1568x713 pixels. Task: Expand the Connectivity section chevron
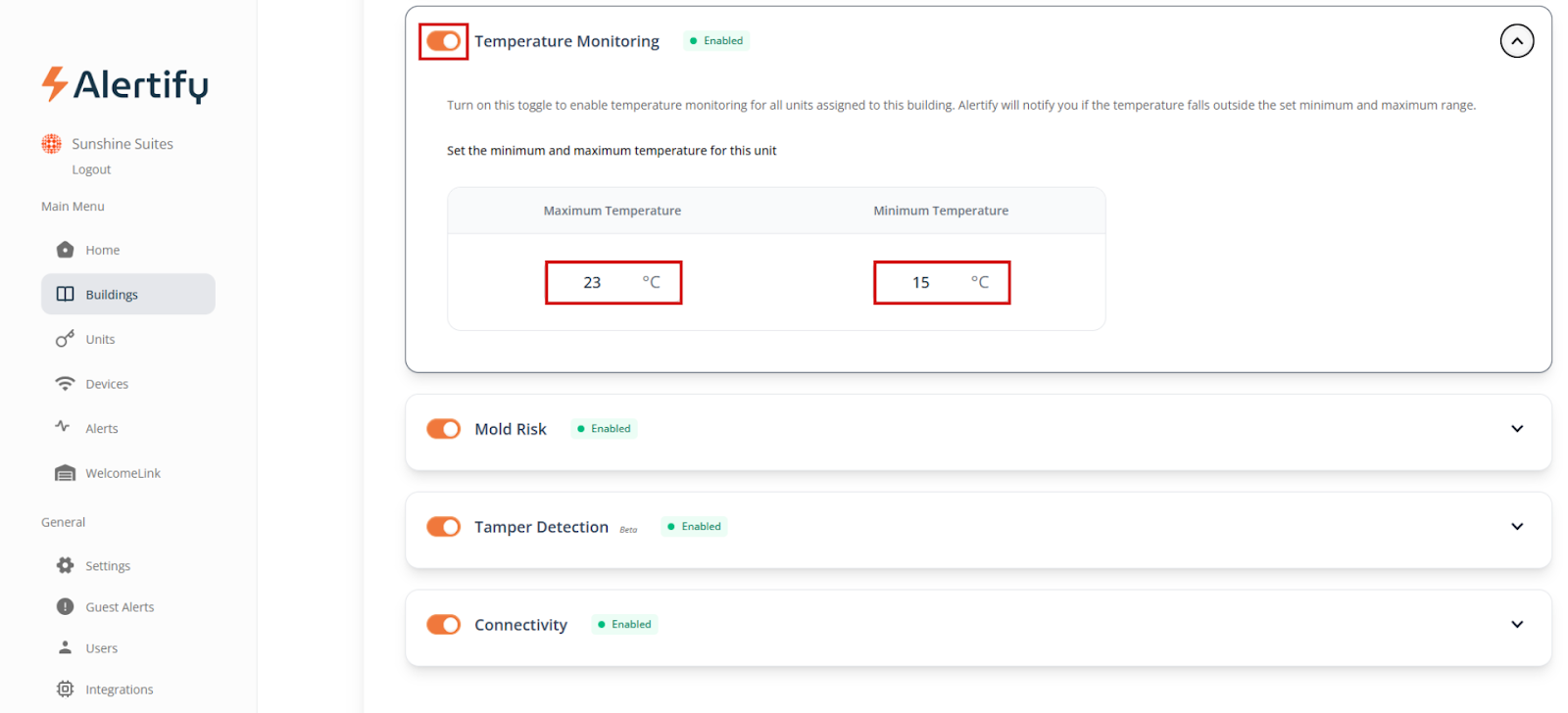tap(1516, 625)
